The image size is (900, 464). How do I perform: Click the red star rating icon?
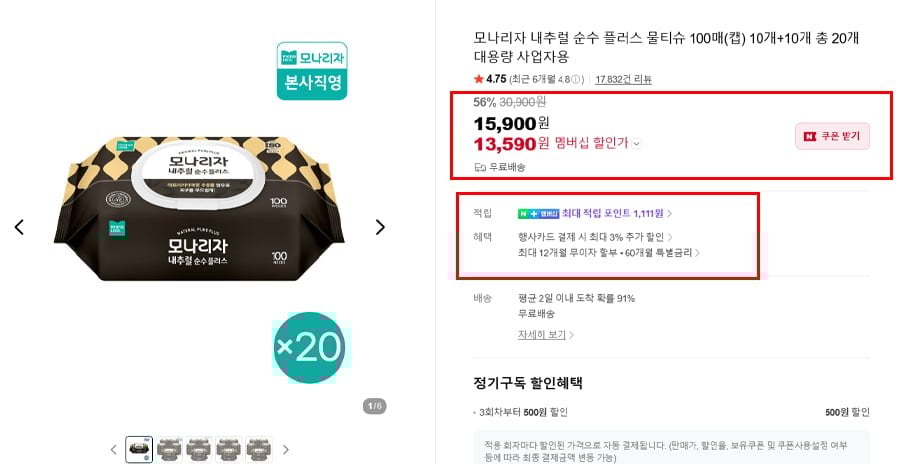478,79
